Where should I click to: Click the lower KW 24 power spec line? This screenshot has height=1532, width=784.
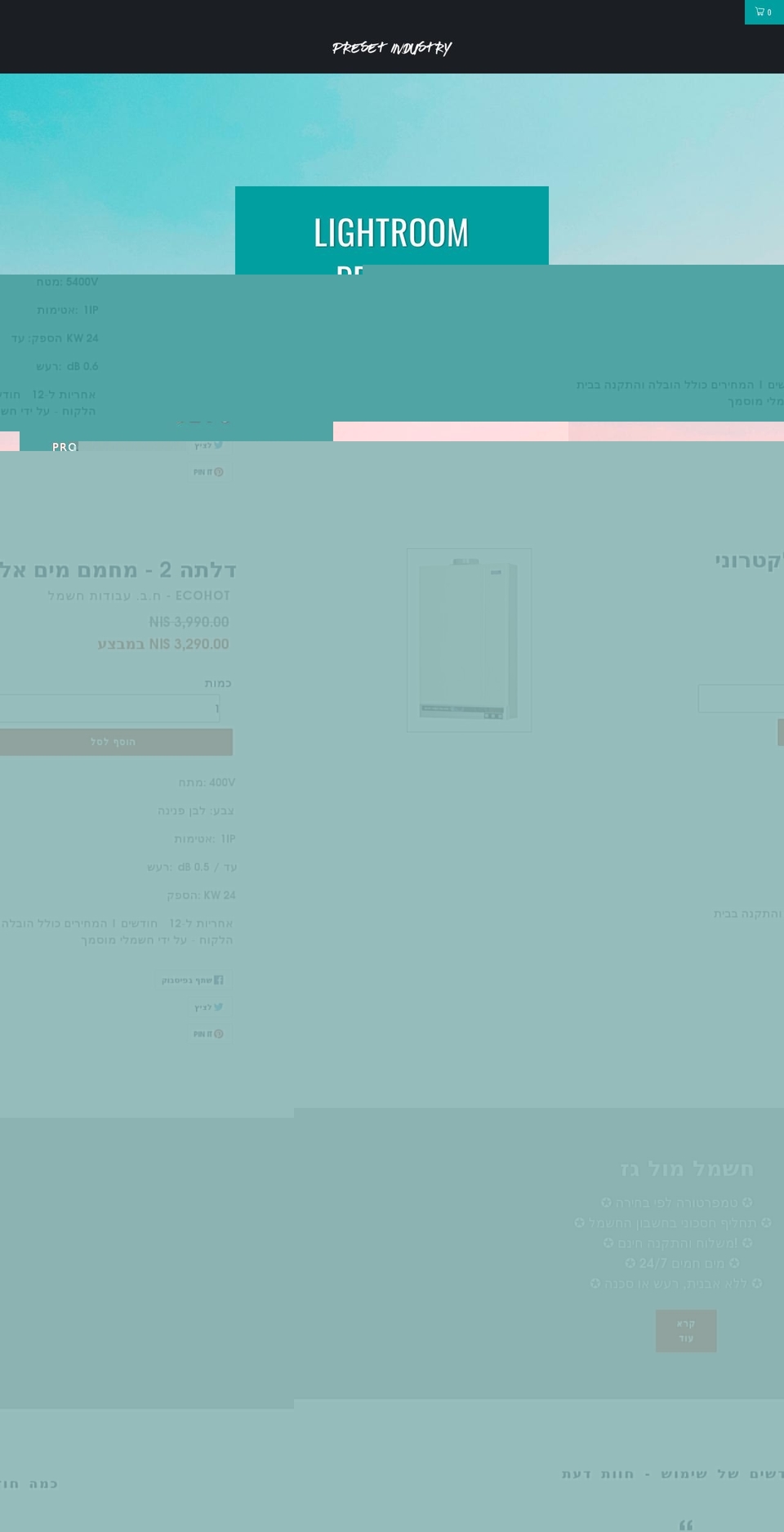pyautogui.click(x=201, y=896)
